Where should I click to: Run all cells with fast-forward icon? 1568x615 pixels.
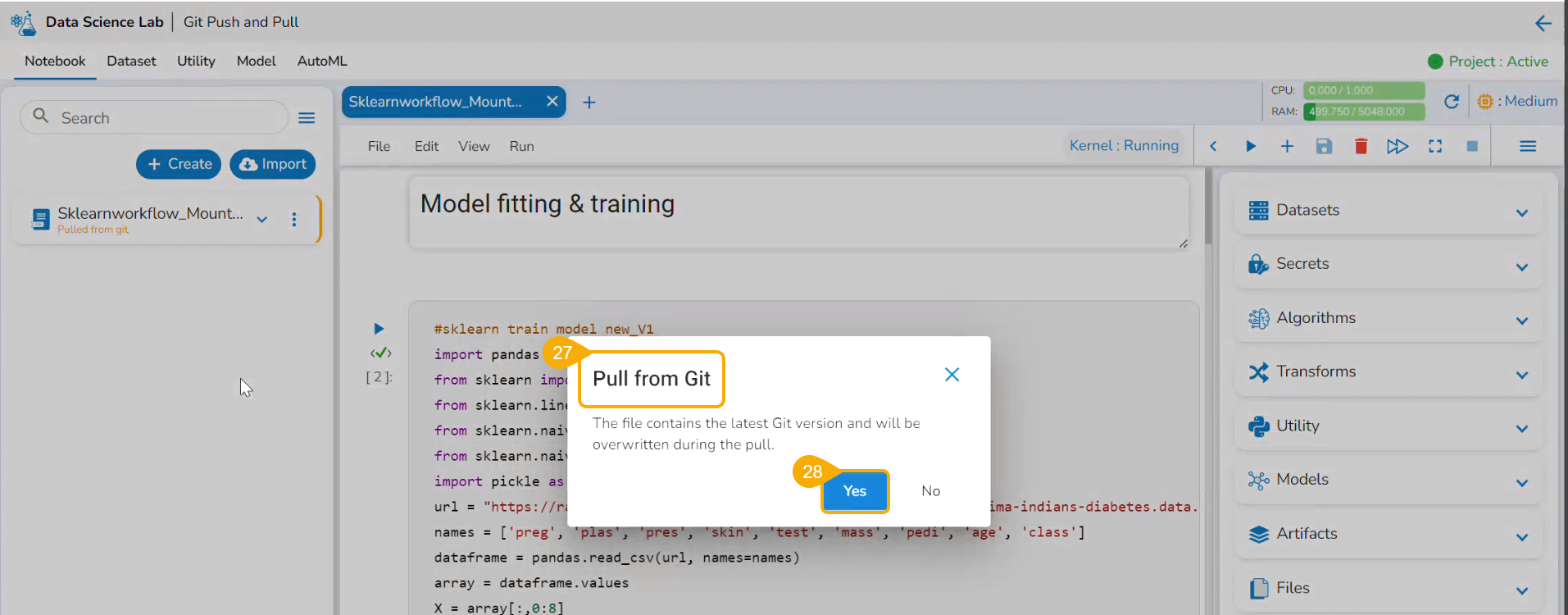pos(1398,147)
